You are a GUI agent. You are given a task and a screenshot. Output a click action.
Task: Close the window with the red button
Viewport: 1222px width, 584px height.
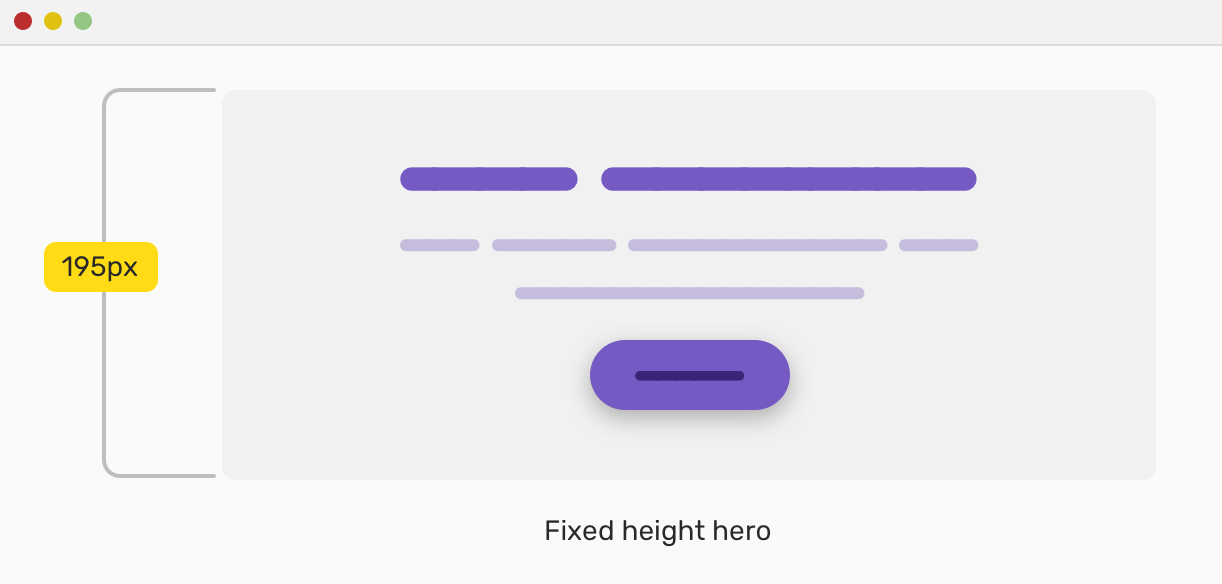click(x=23, y=21)
